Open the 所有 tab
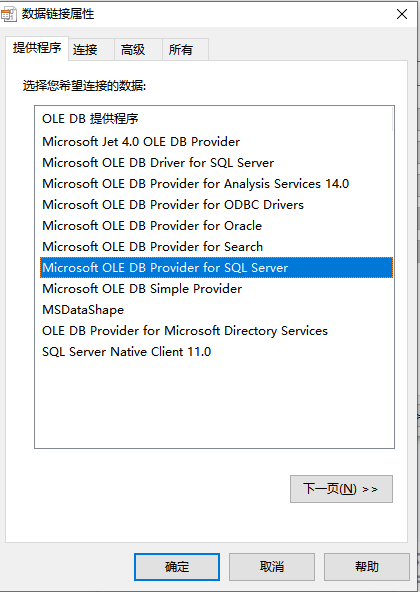Image resolution: width=420 pixels, height=592 pixels. tap(185, 49)
